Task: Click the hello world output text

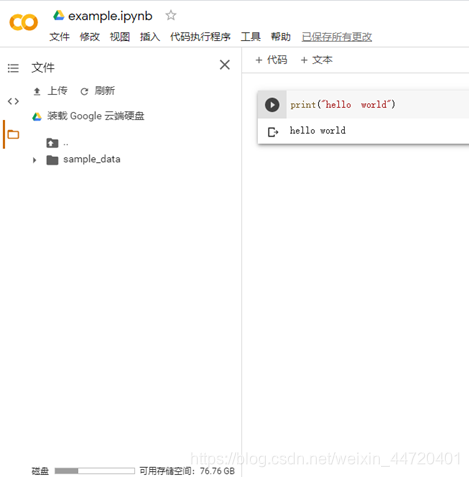Action: pyautogui.click(x=317, y=130)
